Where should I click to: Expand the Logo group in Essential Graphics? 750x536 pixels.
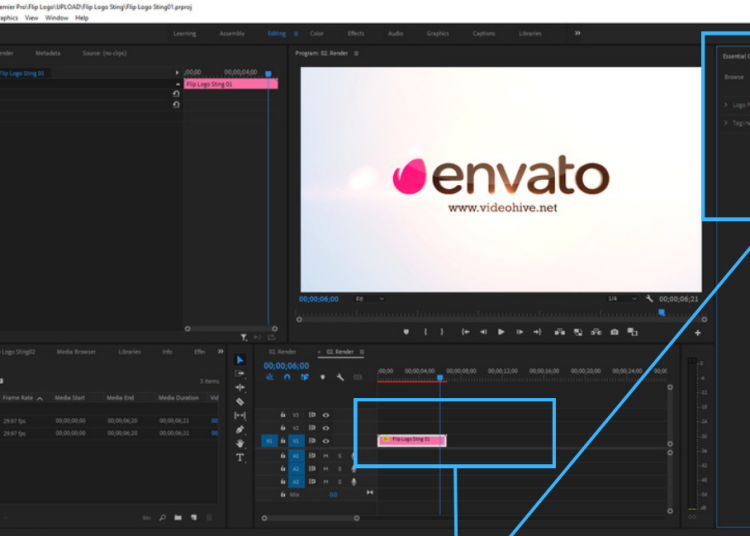(x=726, y=105)
